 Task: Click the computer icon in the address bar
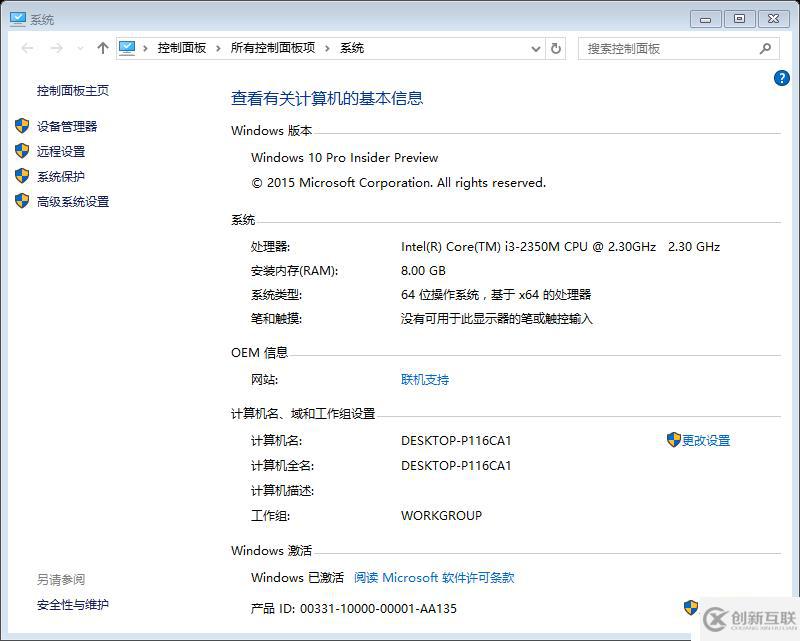[x=127, y=48]
